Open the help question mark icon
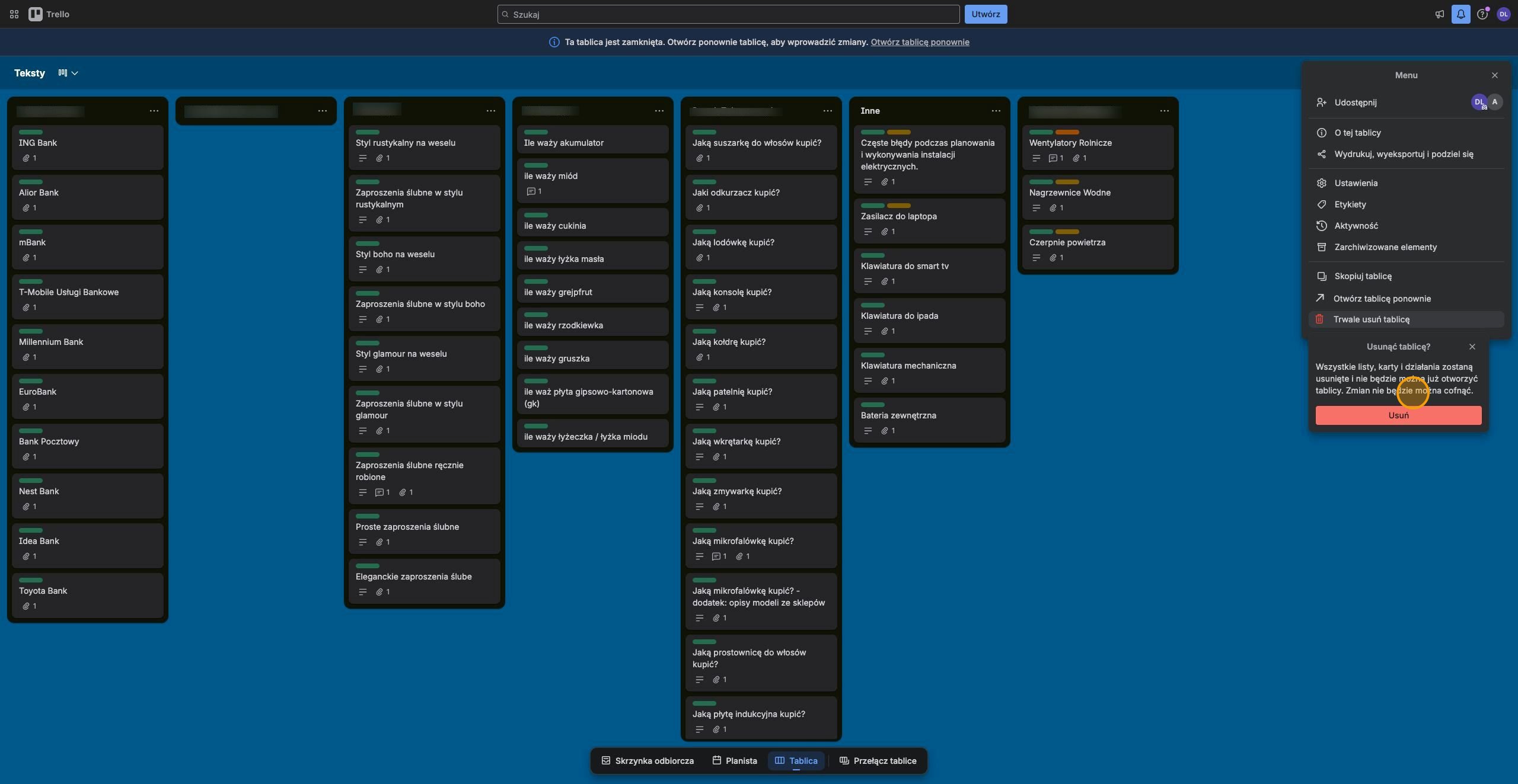1518x784 pixels. (x=1482, y=14)
